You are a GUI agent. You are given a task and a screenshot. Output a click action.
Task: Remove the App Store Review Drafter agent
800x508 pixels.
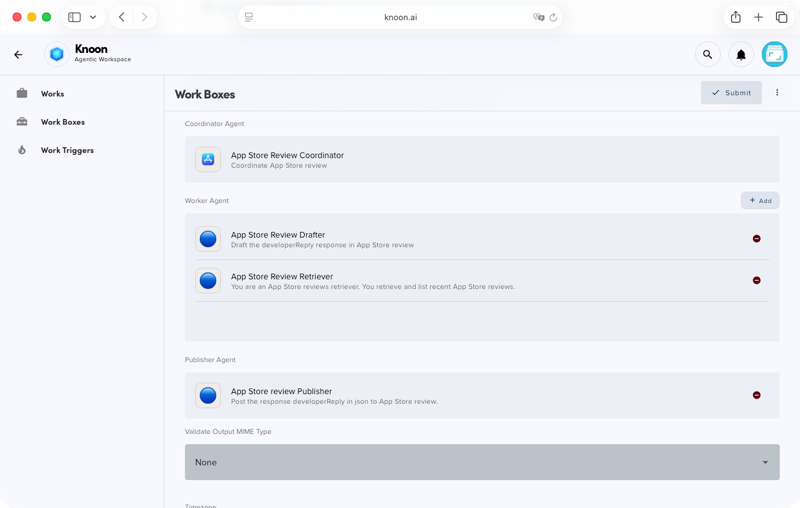(756, 239)
